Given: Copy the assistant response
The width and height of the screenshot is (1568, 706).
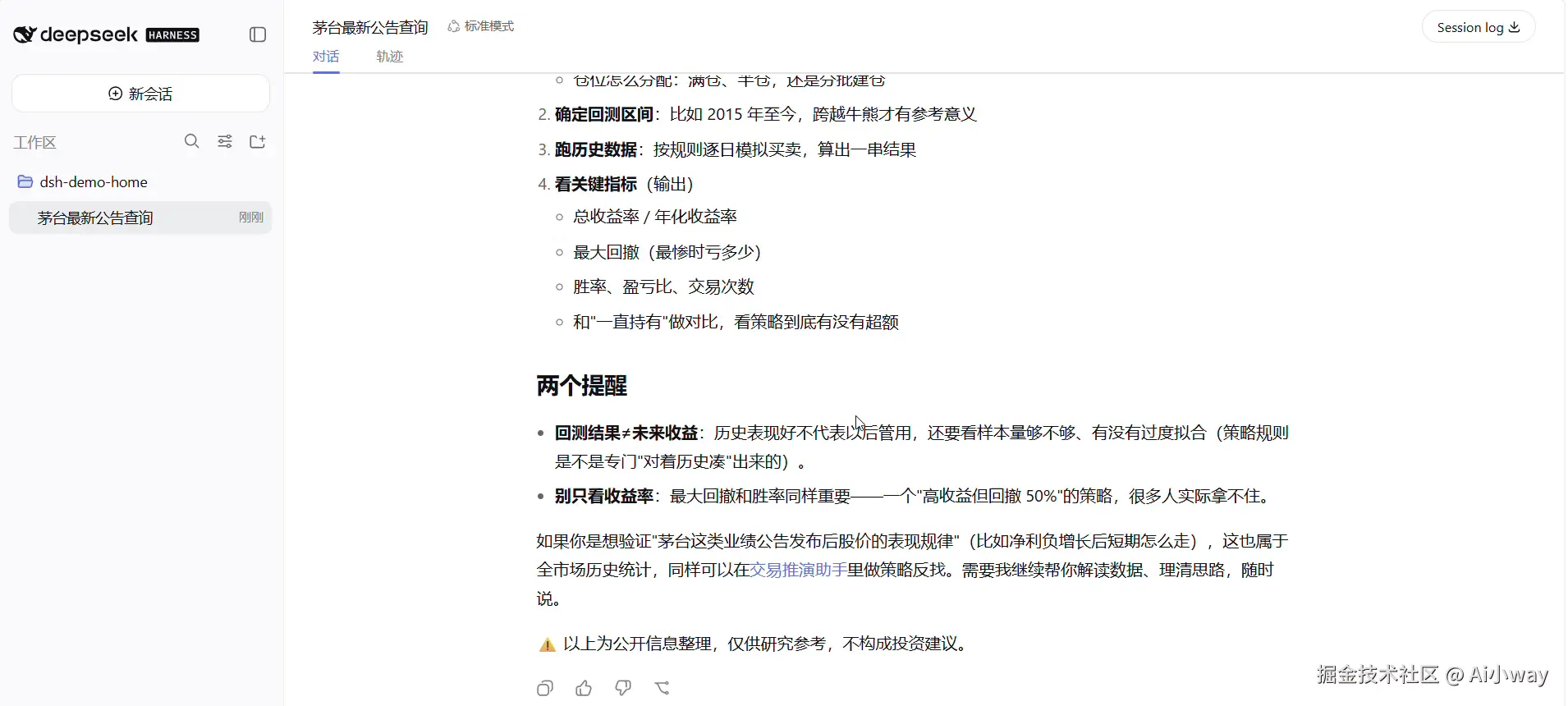Looking at the screenshot, I should pos(545,688).
